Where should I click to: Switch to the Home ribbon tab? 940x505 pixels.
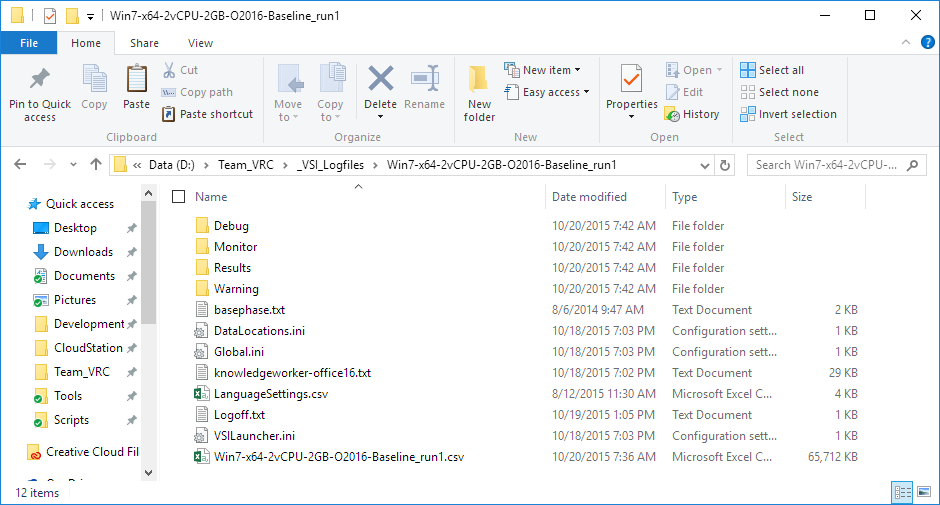tap(86, 43)
